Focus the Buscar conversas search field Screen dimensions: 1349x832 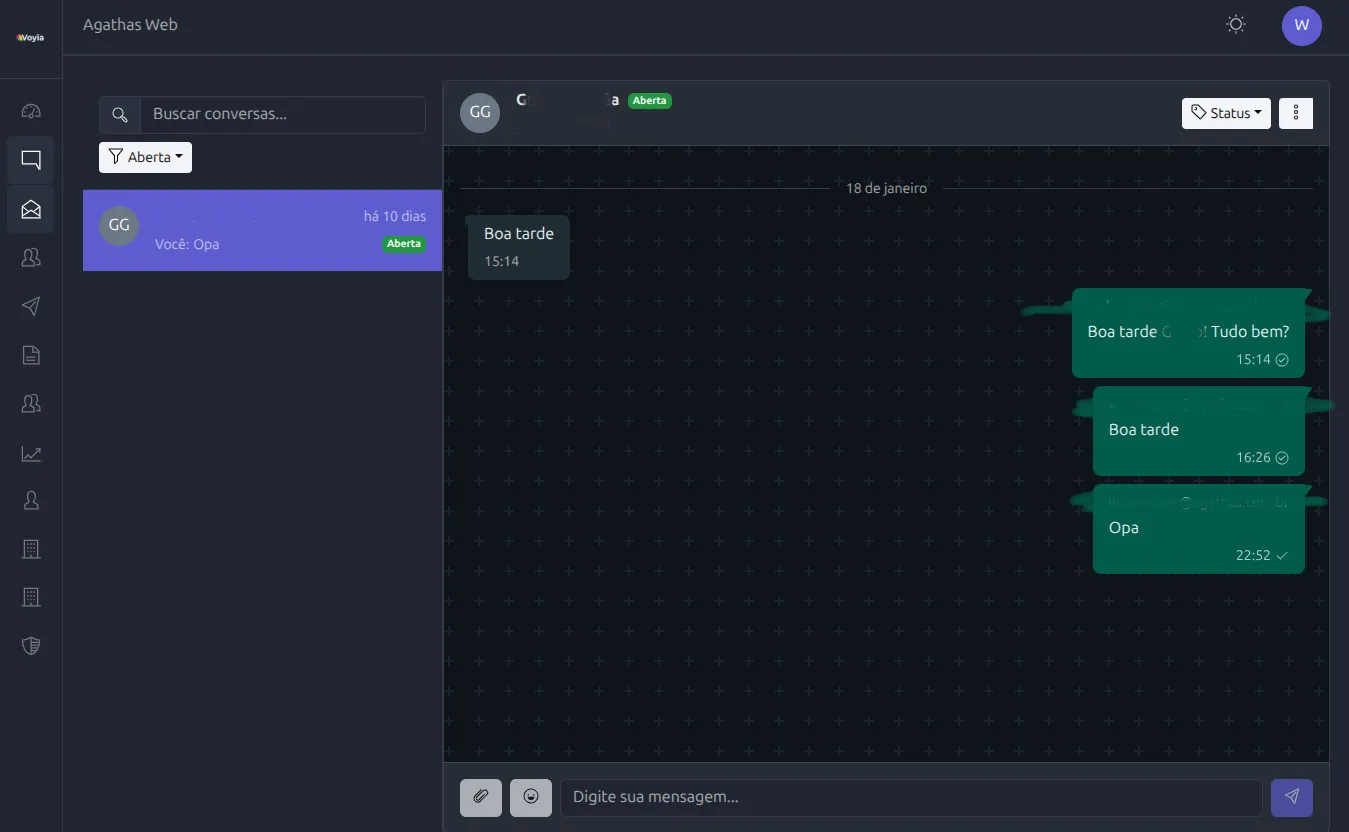[x=282, y=115]
